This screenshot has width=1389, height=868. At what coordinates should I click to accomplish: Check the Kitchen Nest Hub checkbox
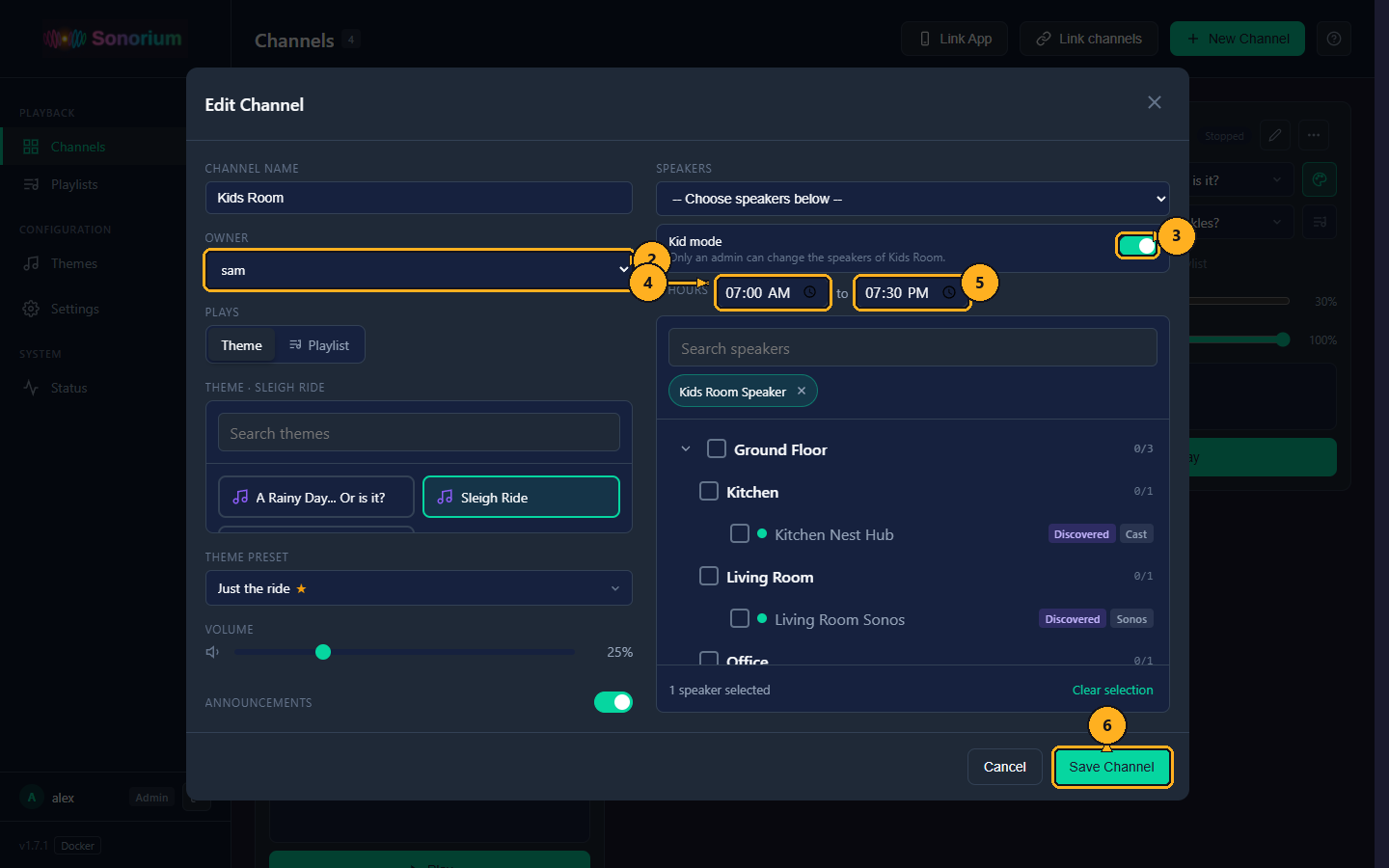coord(740,533)
